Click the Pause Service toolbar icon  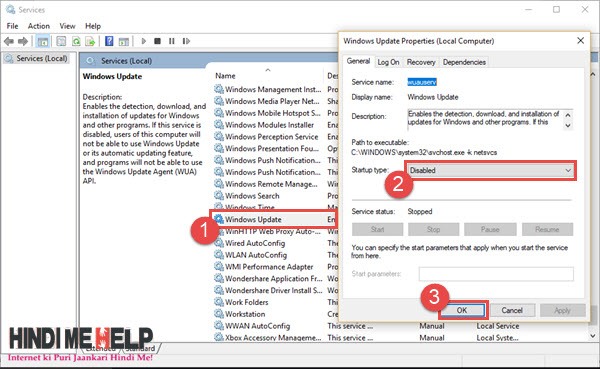click(x=171, y=41)
